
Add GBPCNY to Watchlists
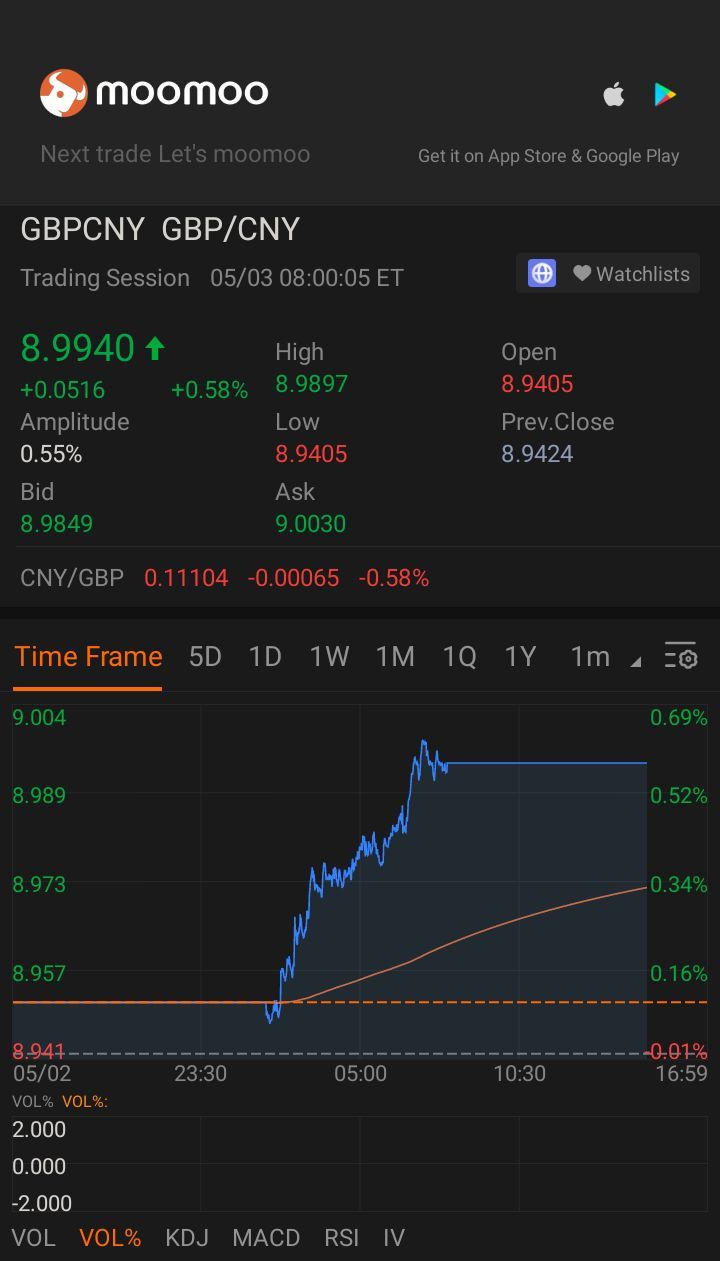(x=631, y=273)
